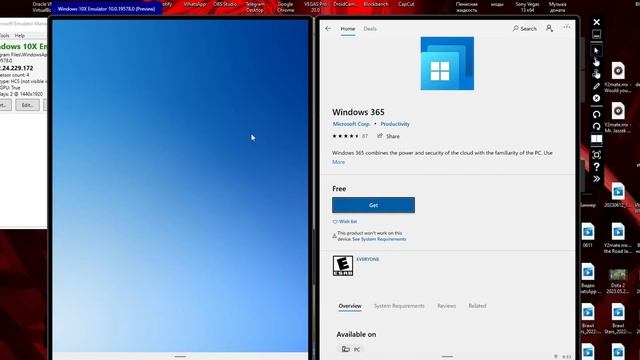The width and height of the screenshot is (640, 360).
Task: Share the Windows 365 app
Action: (x=388, y=136)
